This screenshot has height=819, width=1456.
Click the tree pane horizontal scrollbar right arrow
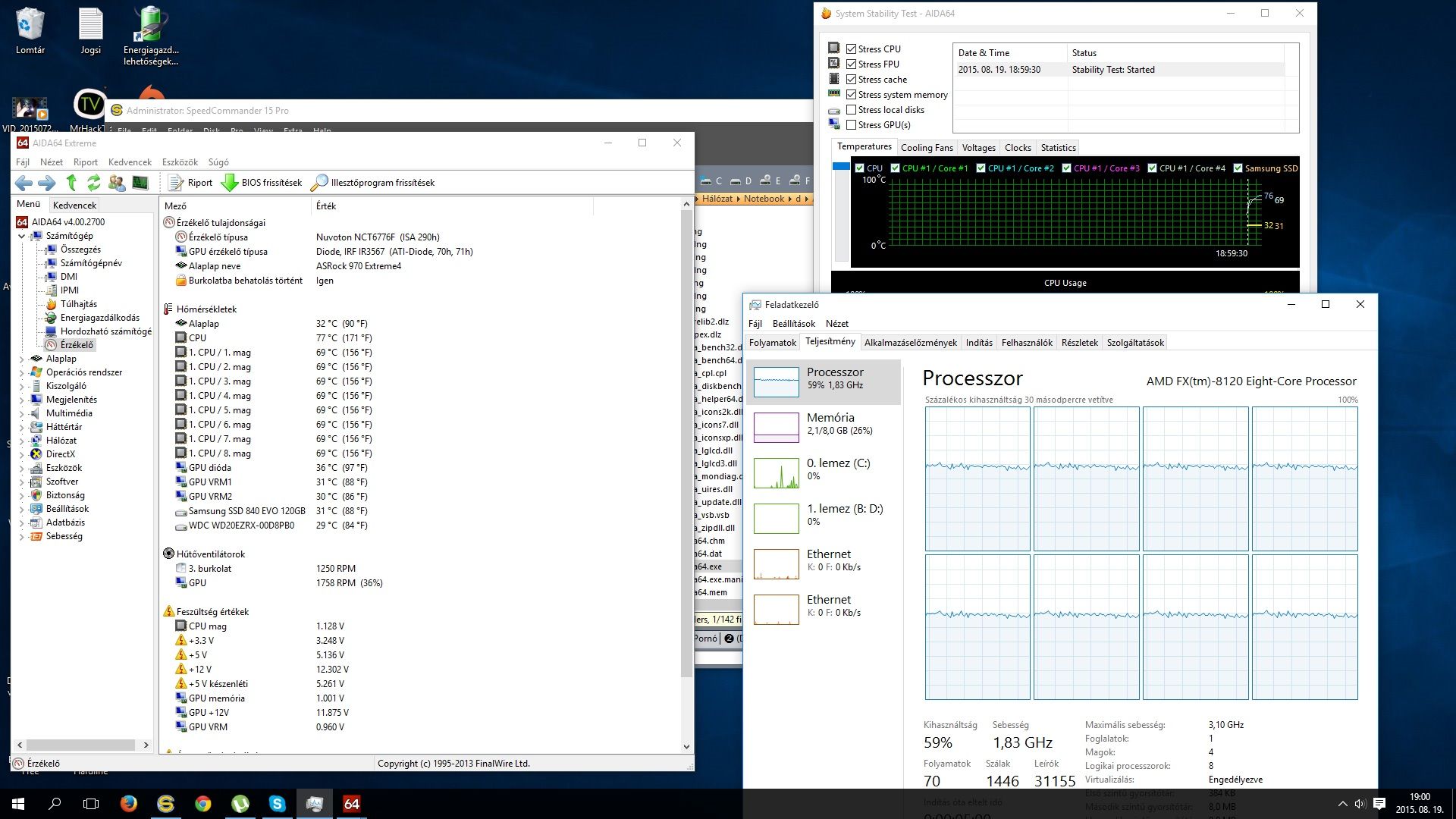coord(146,745)
